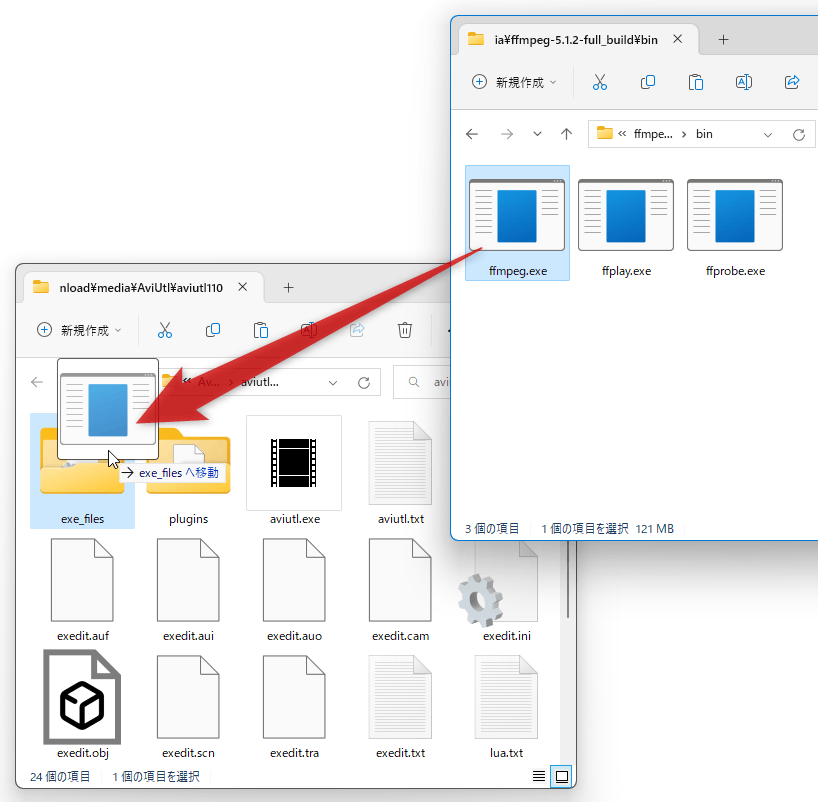Open 新規作成 menu in ffmpeg bin window
This screenshot has width=818, height=802.
(x=514, y=82)
